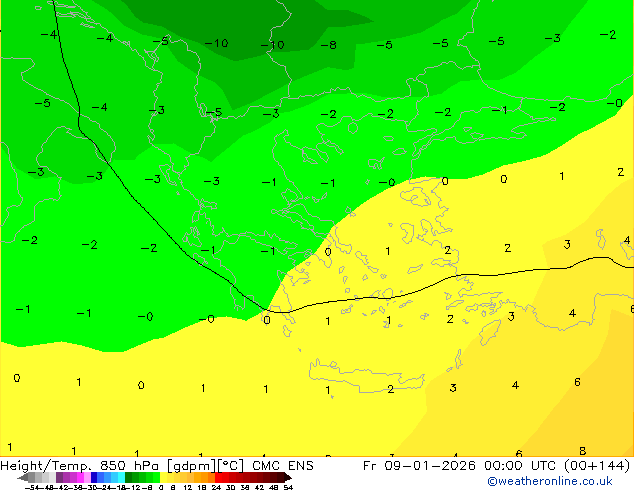Image resolution: width=634 pixels, height=490 pixels.
Task: Click the '[°C]' unit label
Action: point(230,466)
